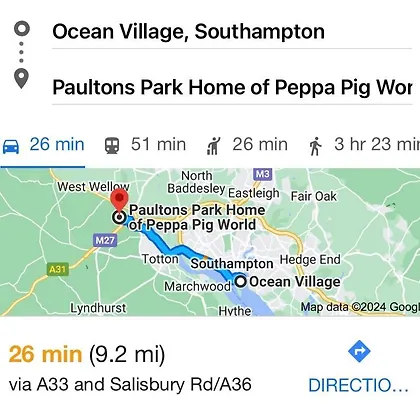Click the Southampton city label on map
The height and width of the screenshot is (420, 420).
tap(232, 264)
